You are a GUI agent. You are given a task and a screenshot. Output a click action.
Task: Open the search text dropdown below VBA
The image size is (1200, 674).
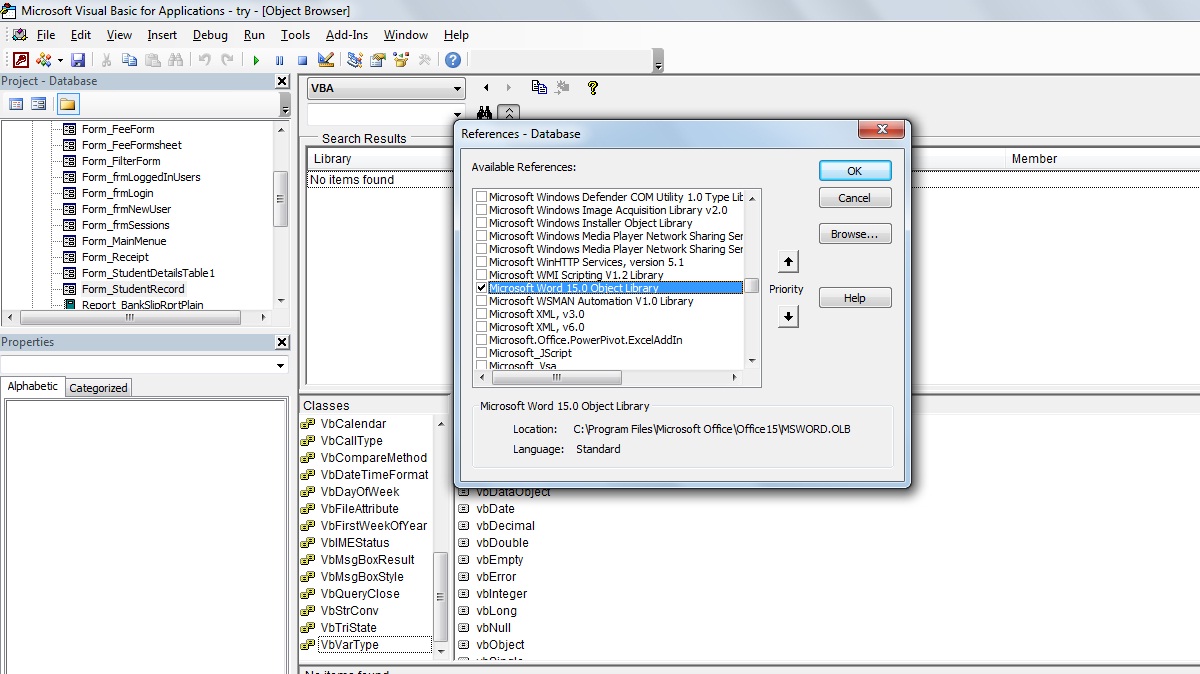point(457,114)
